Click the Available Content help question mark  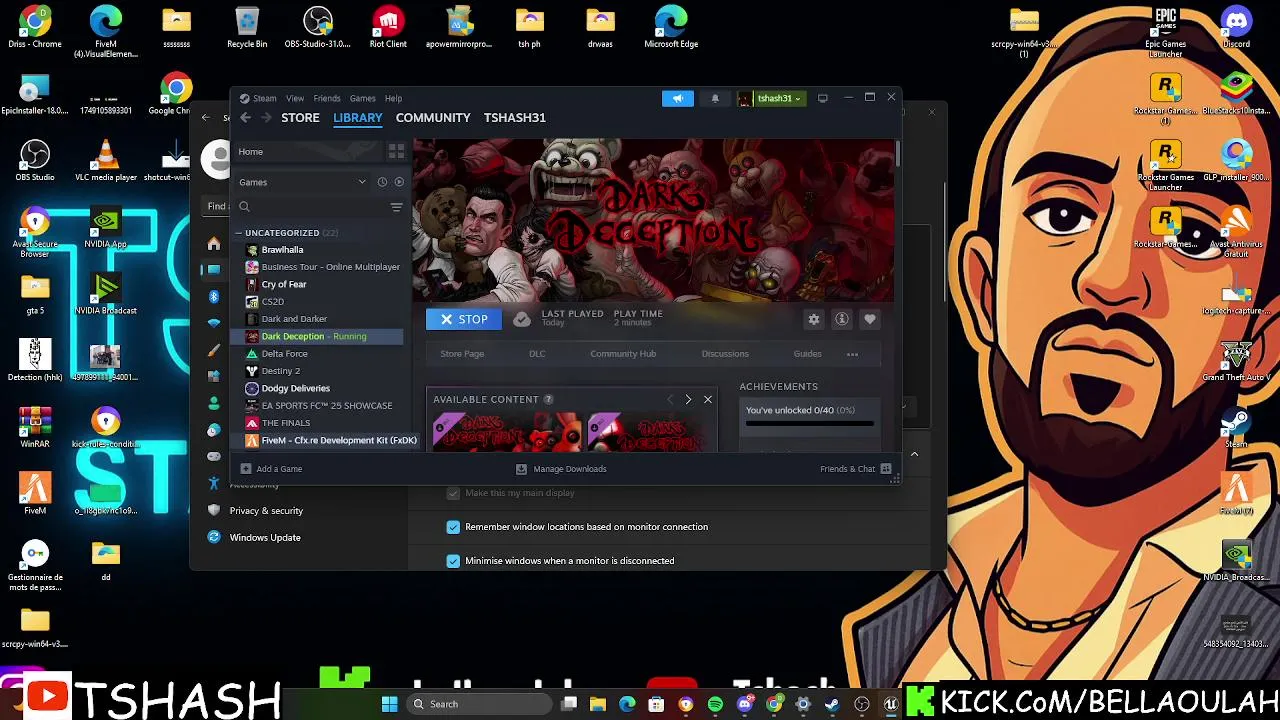pos(548,399)
